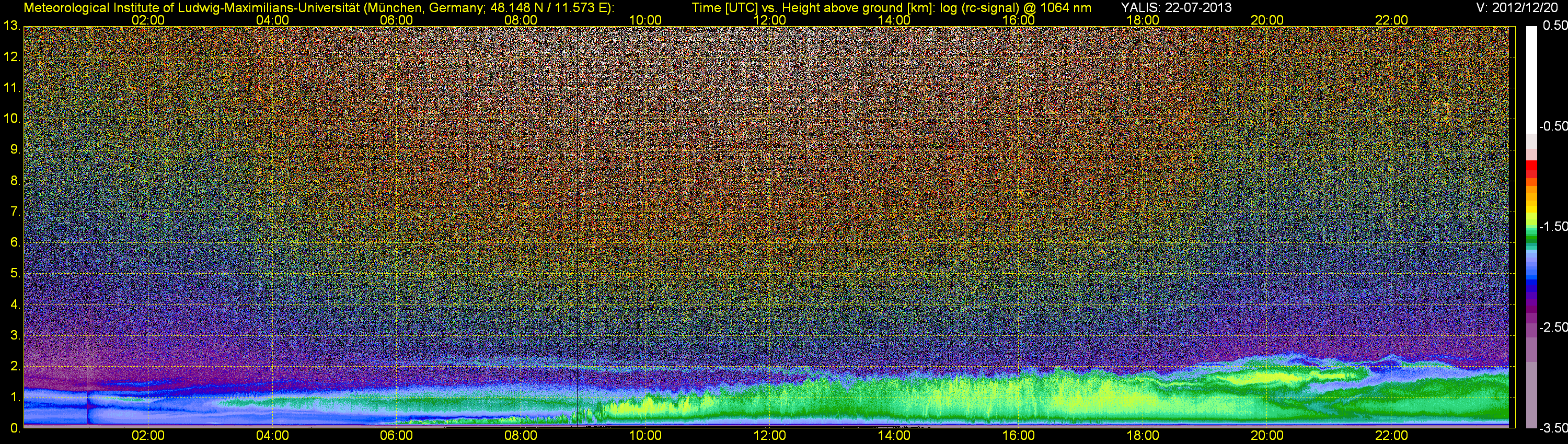Viewport: 1568px width, 444px height.
Task: Click 18:00 on the top time axis
Action: coord(1143,20)
